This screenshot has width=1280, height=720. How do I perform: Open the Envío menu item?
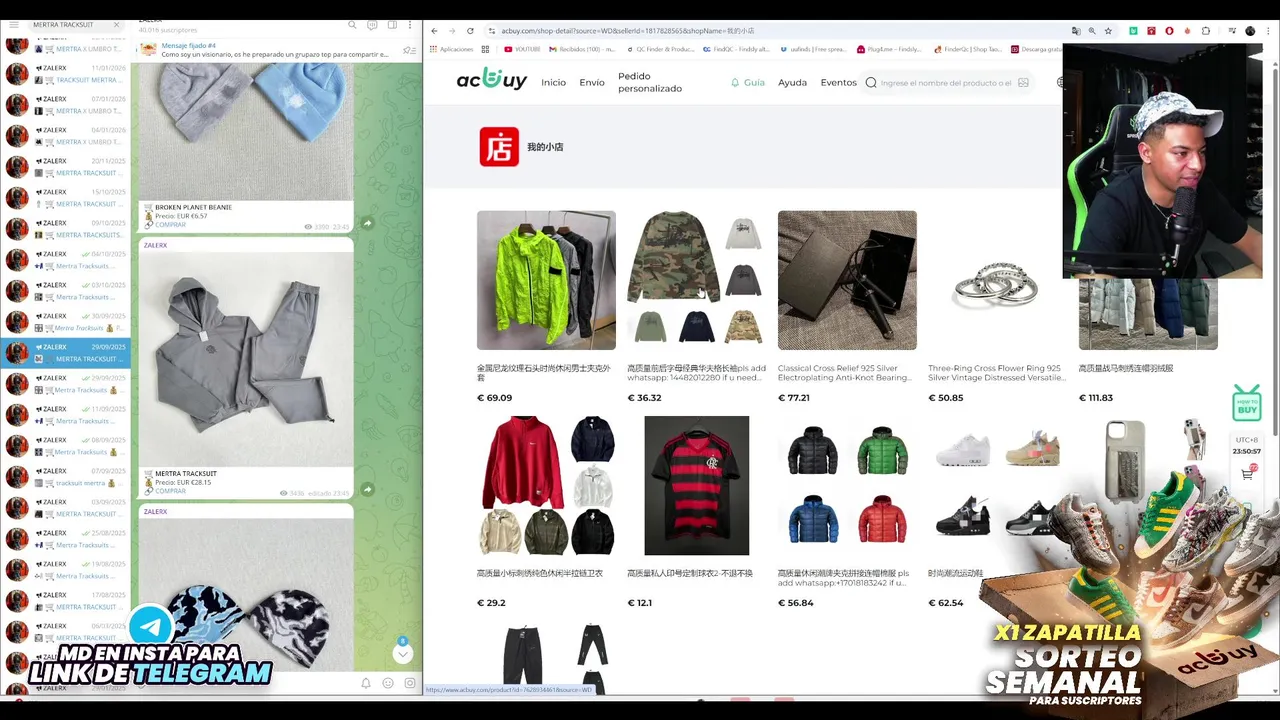pyautogui.click(x=592, y=83)
